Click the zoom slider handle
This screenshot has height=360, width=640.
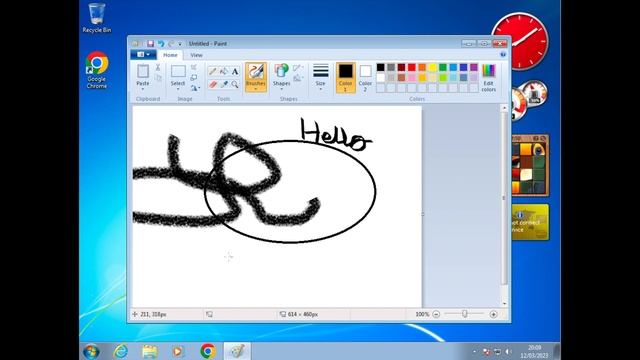[464, 314]
